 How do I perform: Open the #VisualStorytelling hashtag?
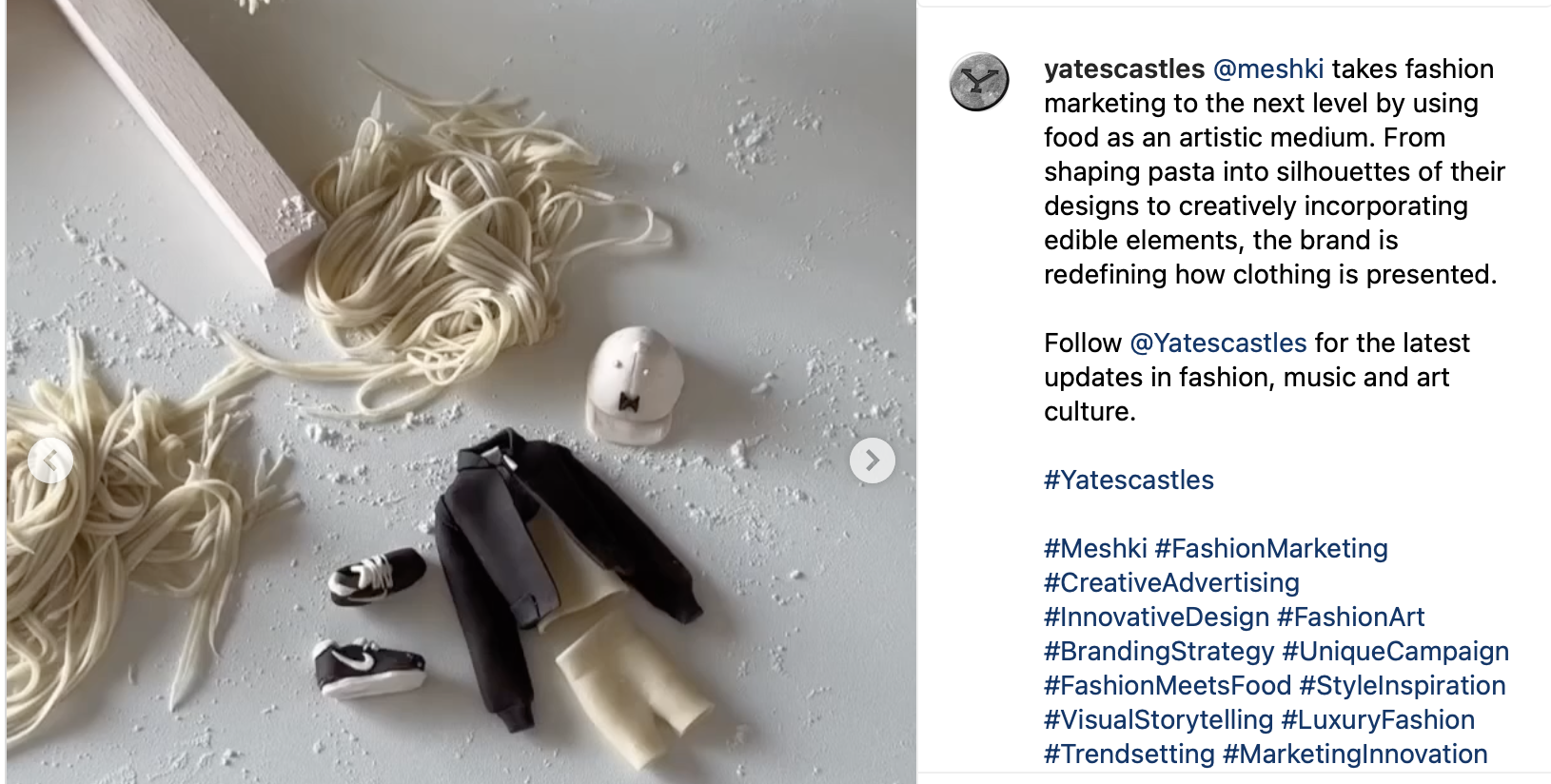1158,719
